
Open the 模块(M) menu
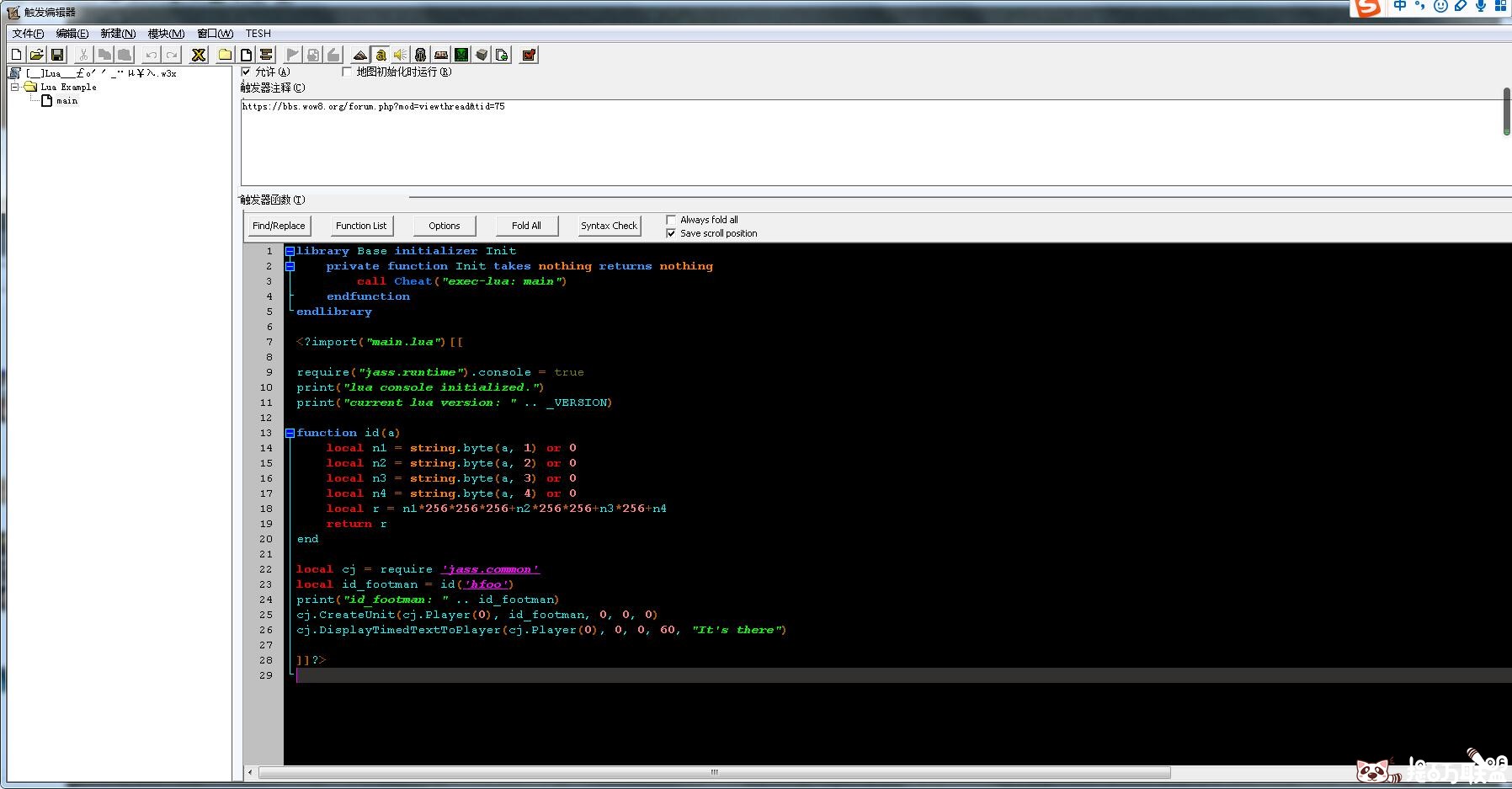[x=166, y=34]
